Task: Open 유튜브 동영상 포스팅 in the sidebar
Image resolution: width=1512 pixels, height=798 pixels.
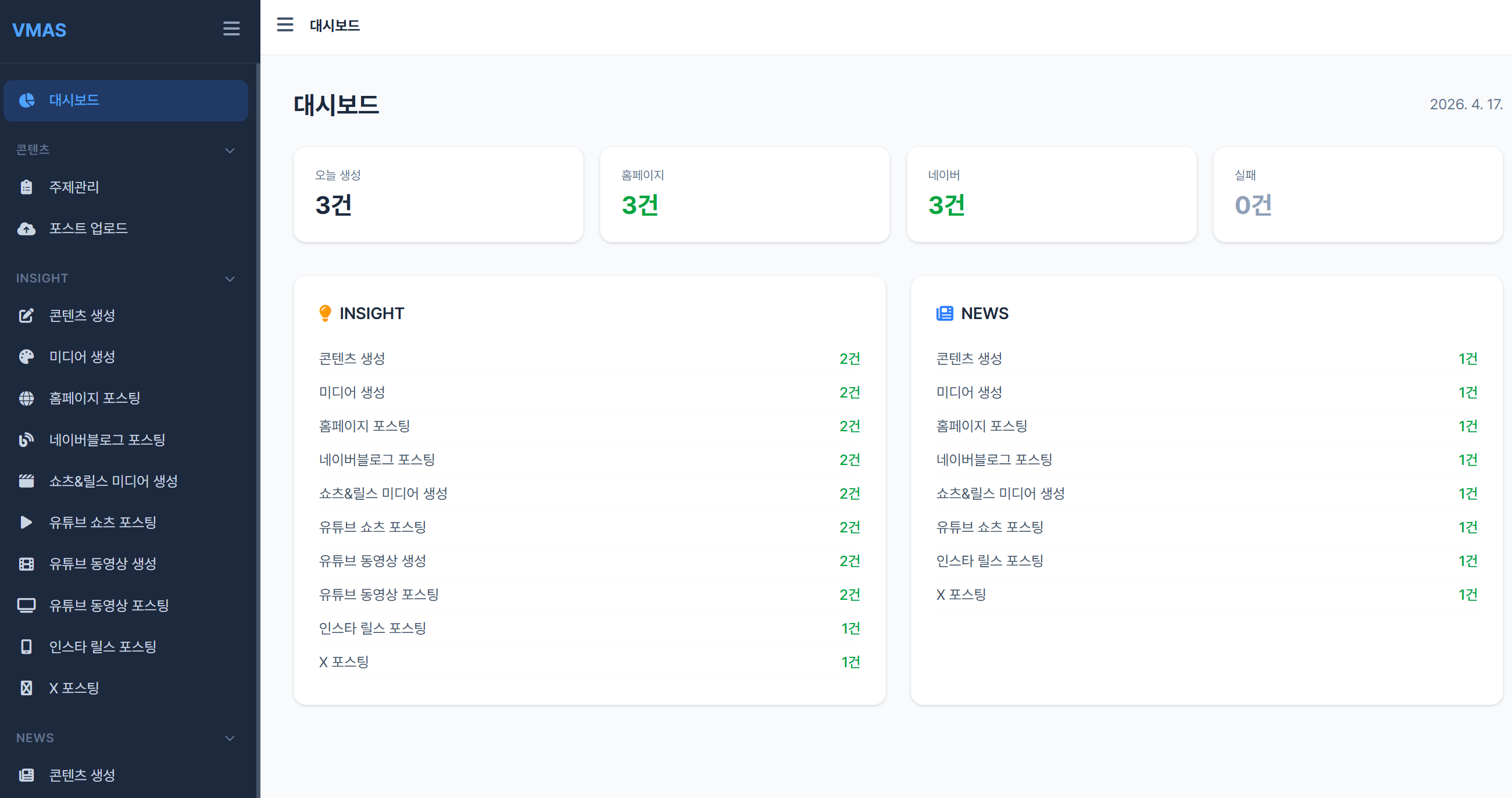Action: [x=109, y=605]
